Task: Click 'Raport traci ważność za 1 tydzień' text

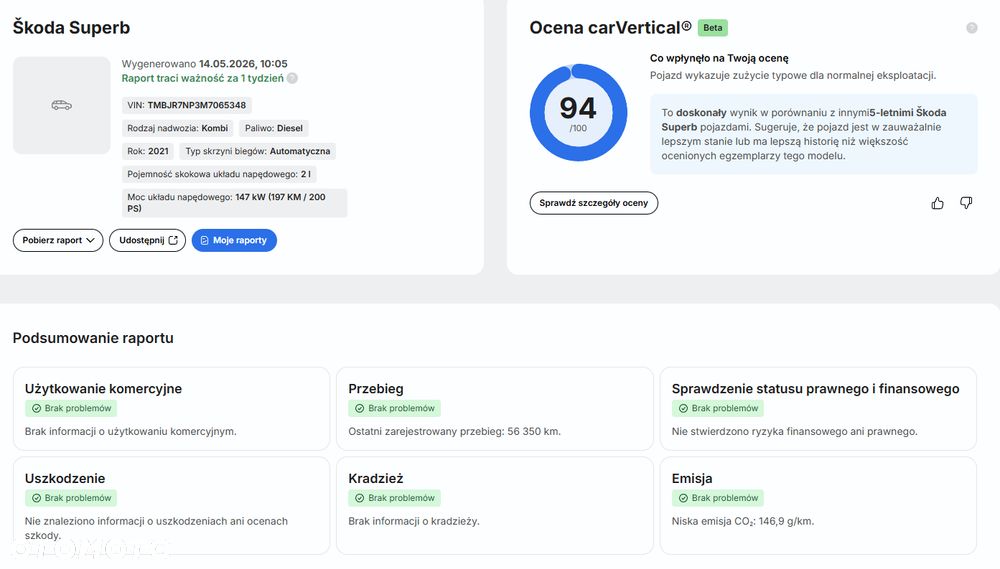Action: 203,78
